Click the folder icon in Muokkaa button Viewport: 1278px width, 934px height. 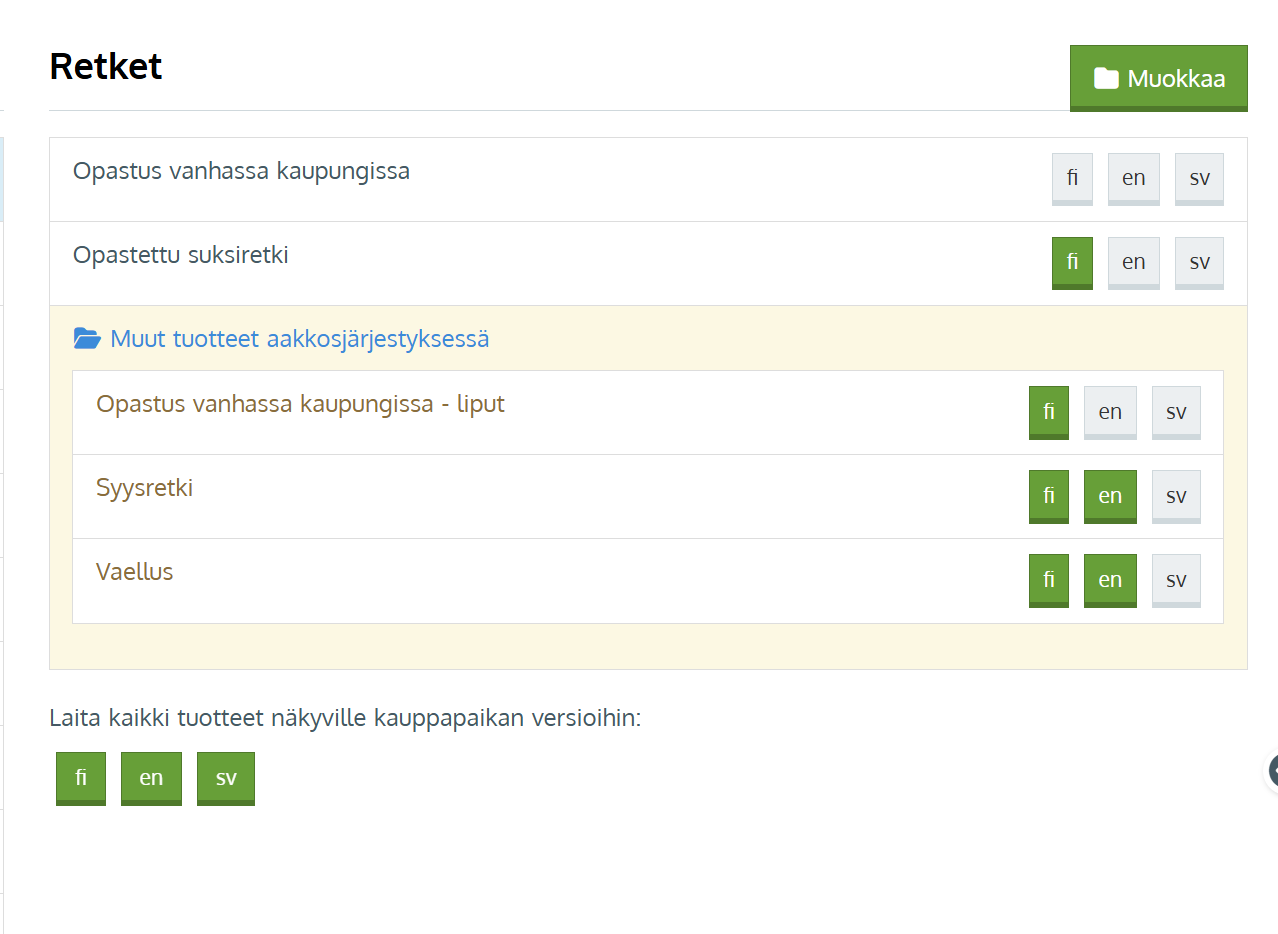point(1105,78)
